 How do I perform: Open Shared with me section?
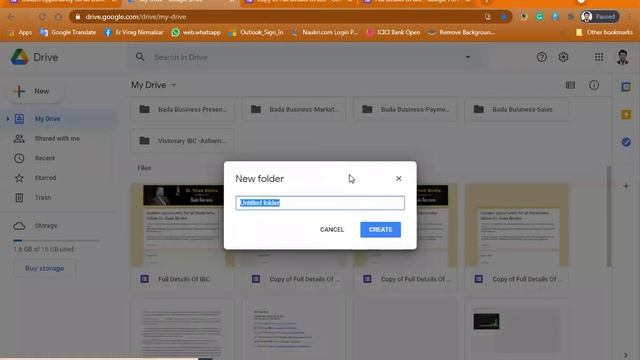(57, 138)
